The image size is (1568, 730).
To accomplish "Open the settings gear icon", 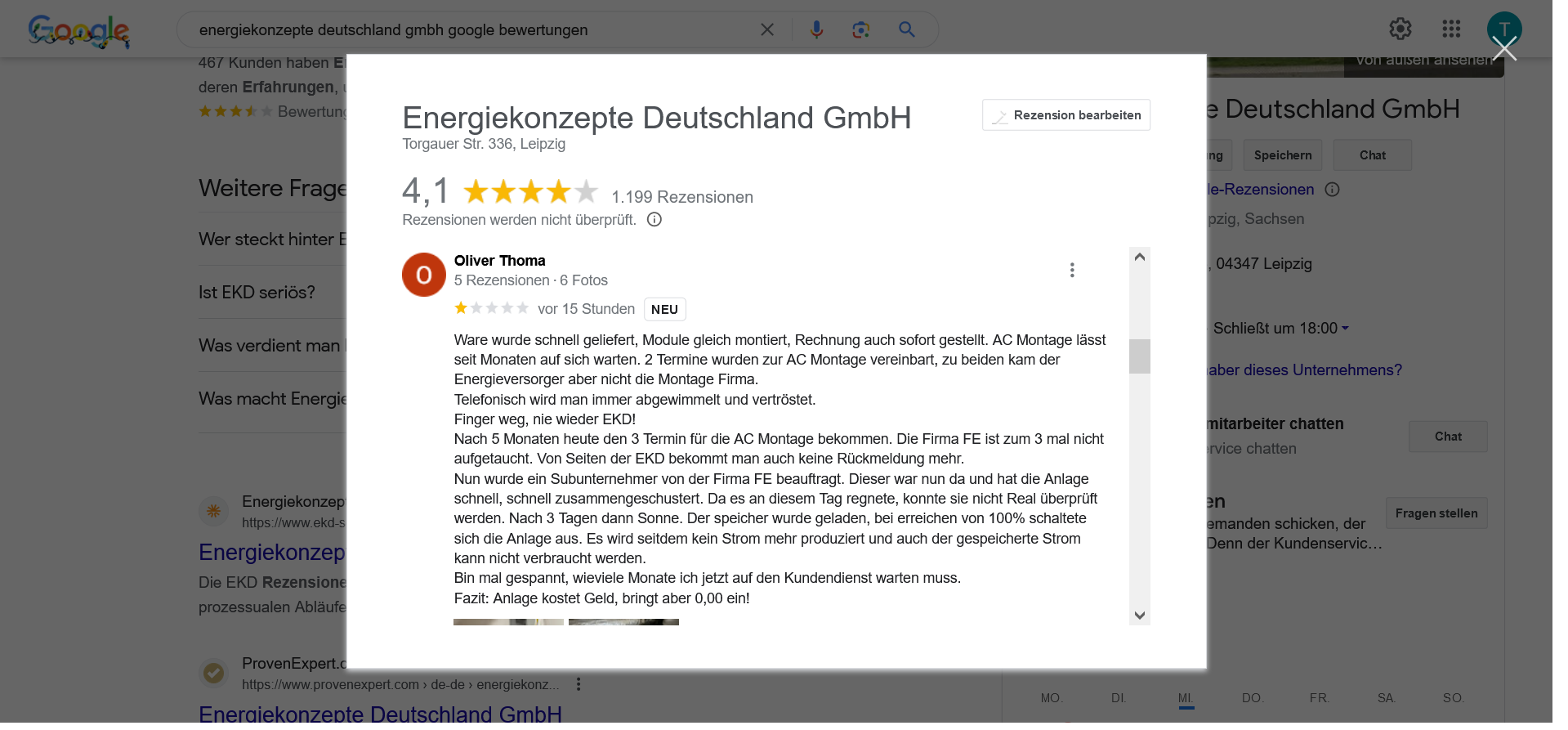I will pos(1400,29).
